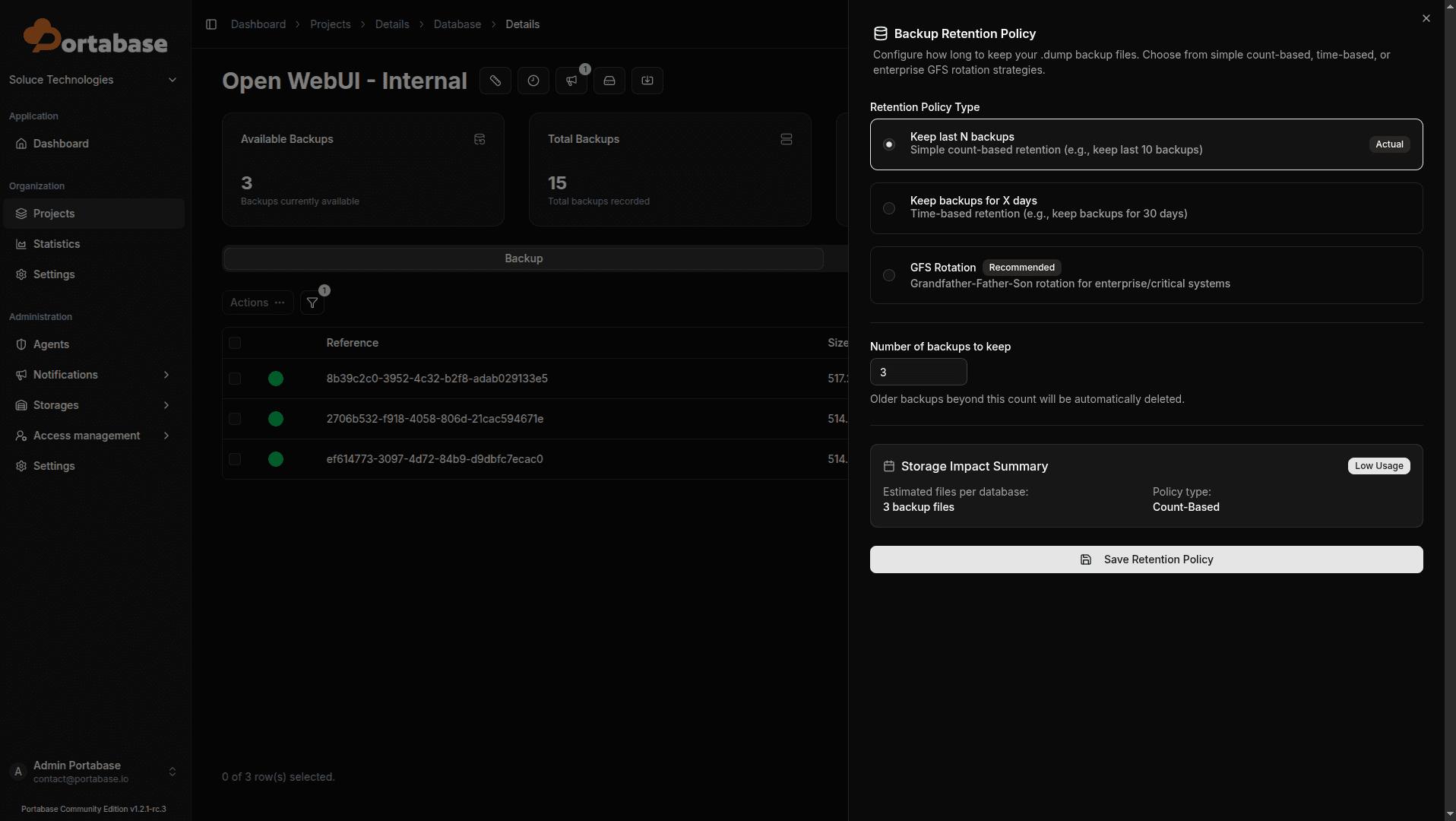
Task: Click the version text Portabase Community Edition
Action: pyautogui.click(x=93, y=809)
